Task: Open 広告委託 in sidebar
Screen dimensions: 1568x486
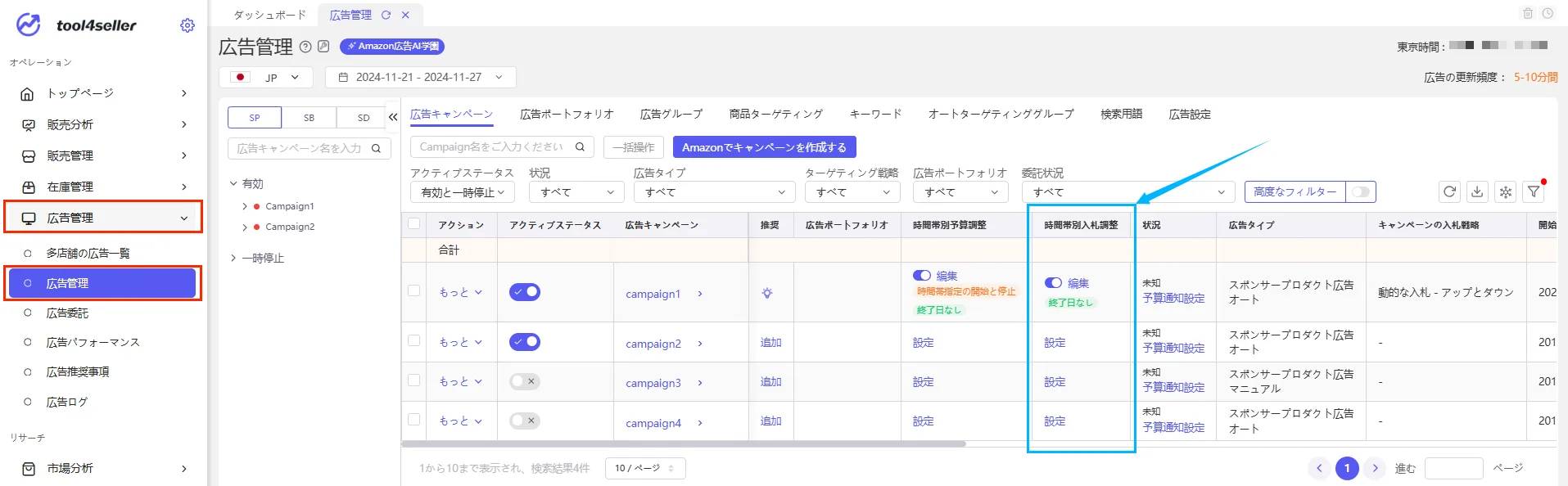Action: tap(67, 313)
